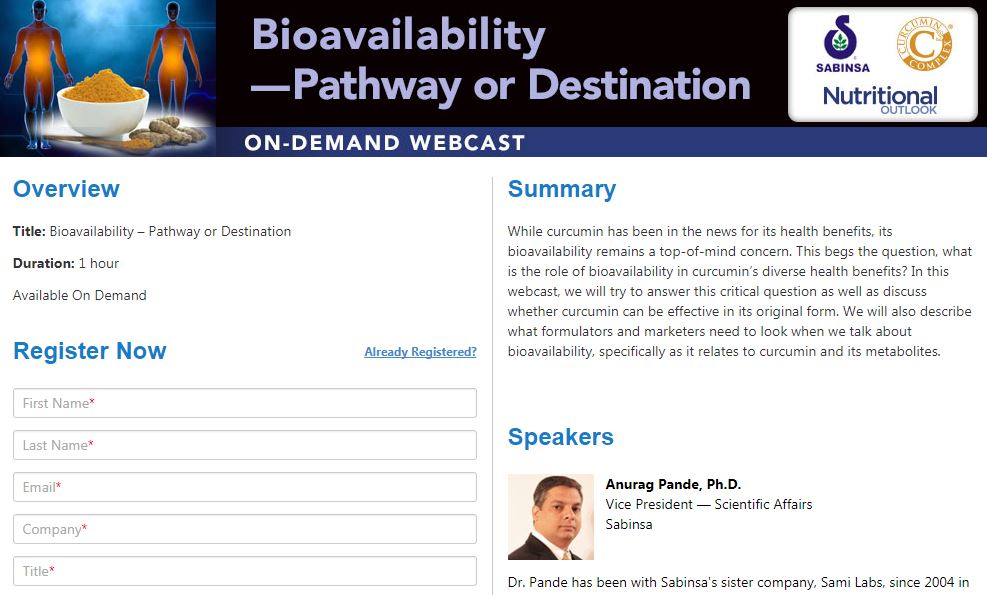Click the On-Demand Webcast banner strip
The height and width of the screenshot is (595, 987).
pyautogui.click(x=601, y=142)
